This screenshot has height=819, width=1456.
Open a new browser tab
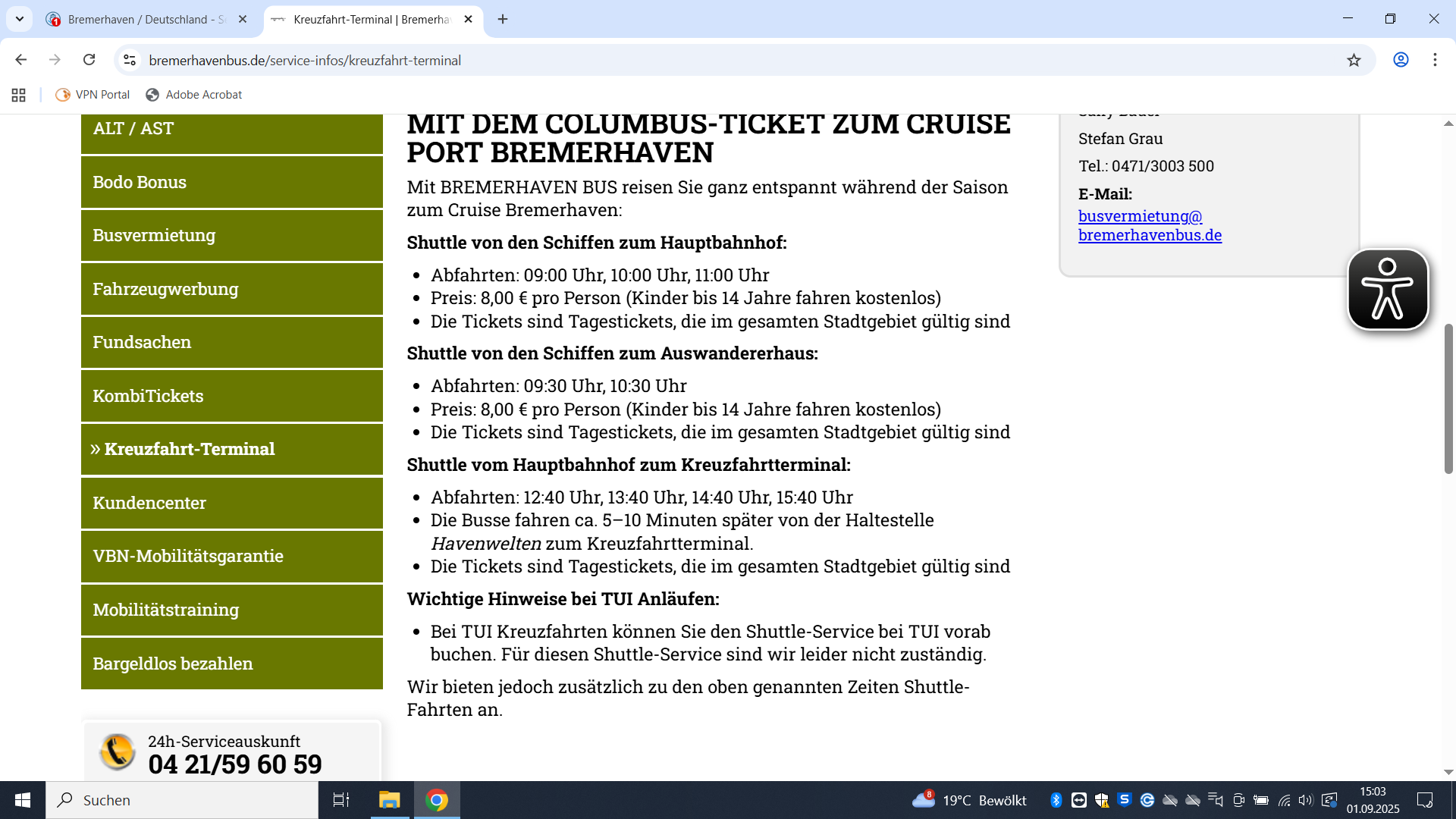point(503,19)
